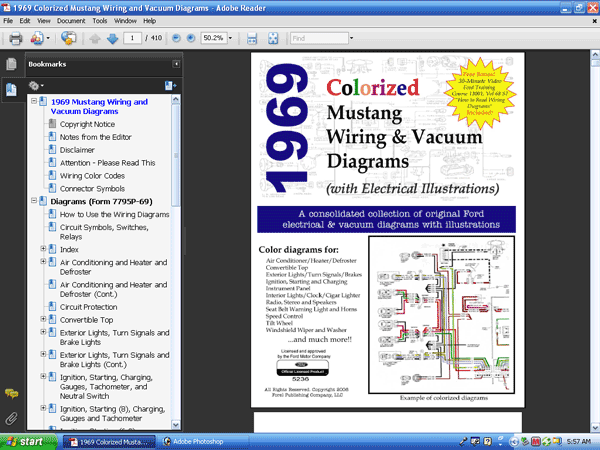Open How to Use the Wiring Diagrams bookmark
The width and height of the screenshot is (600, 450).
click(x=114, y=214)
